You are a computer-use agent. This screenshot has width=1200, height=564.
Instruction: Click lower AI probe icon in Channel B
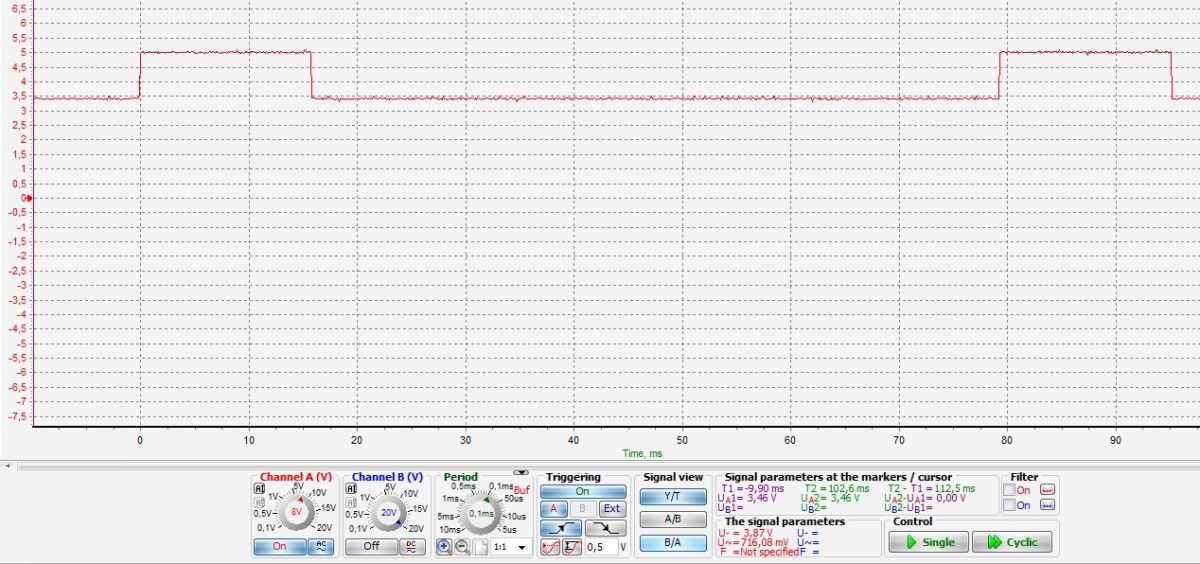click(x=351, y=502)
